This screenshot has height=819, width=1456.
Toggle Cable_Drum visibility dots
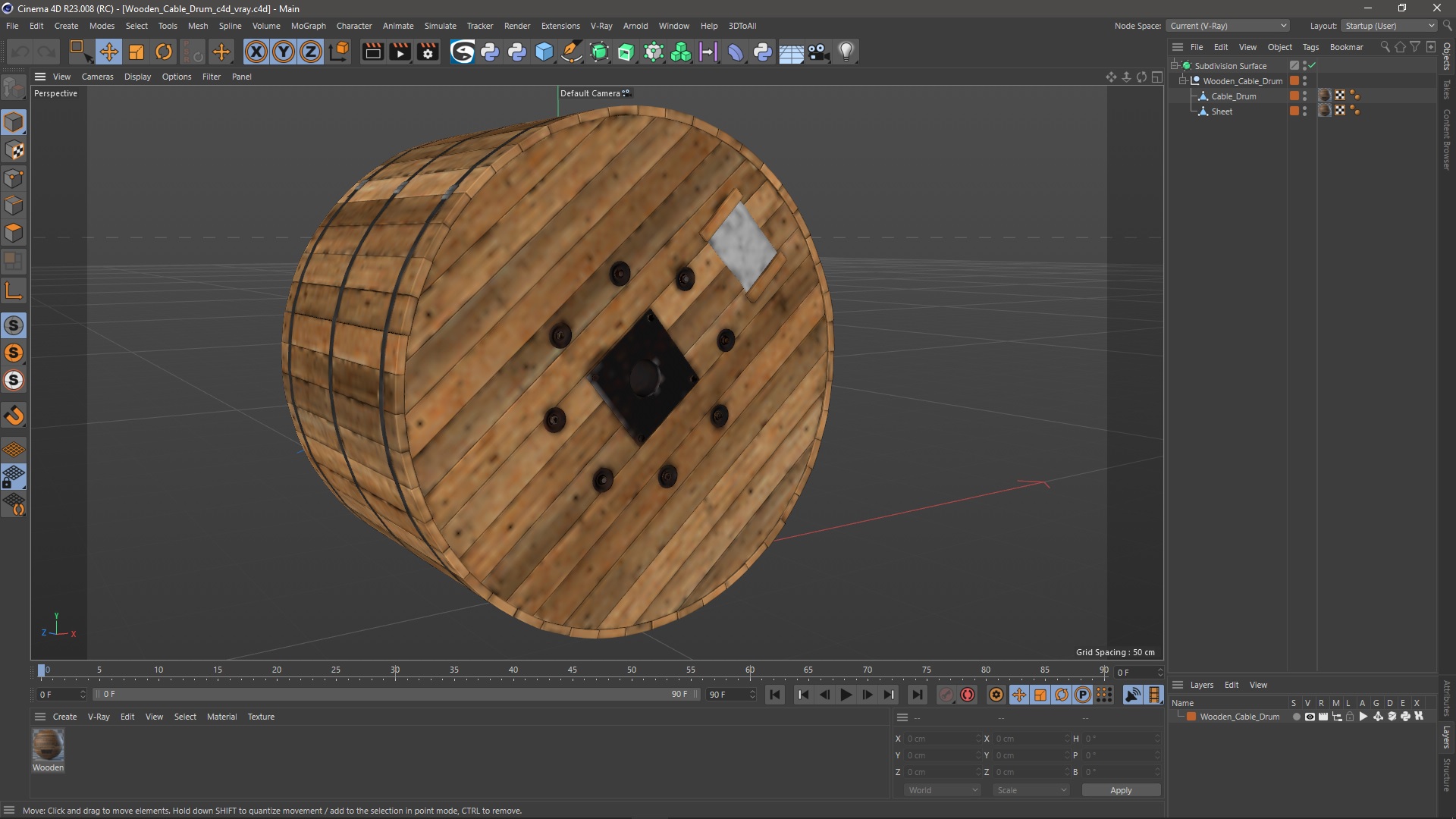coord(1305,96)
